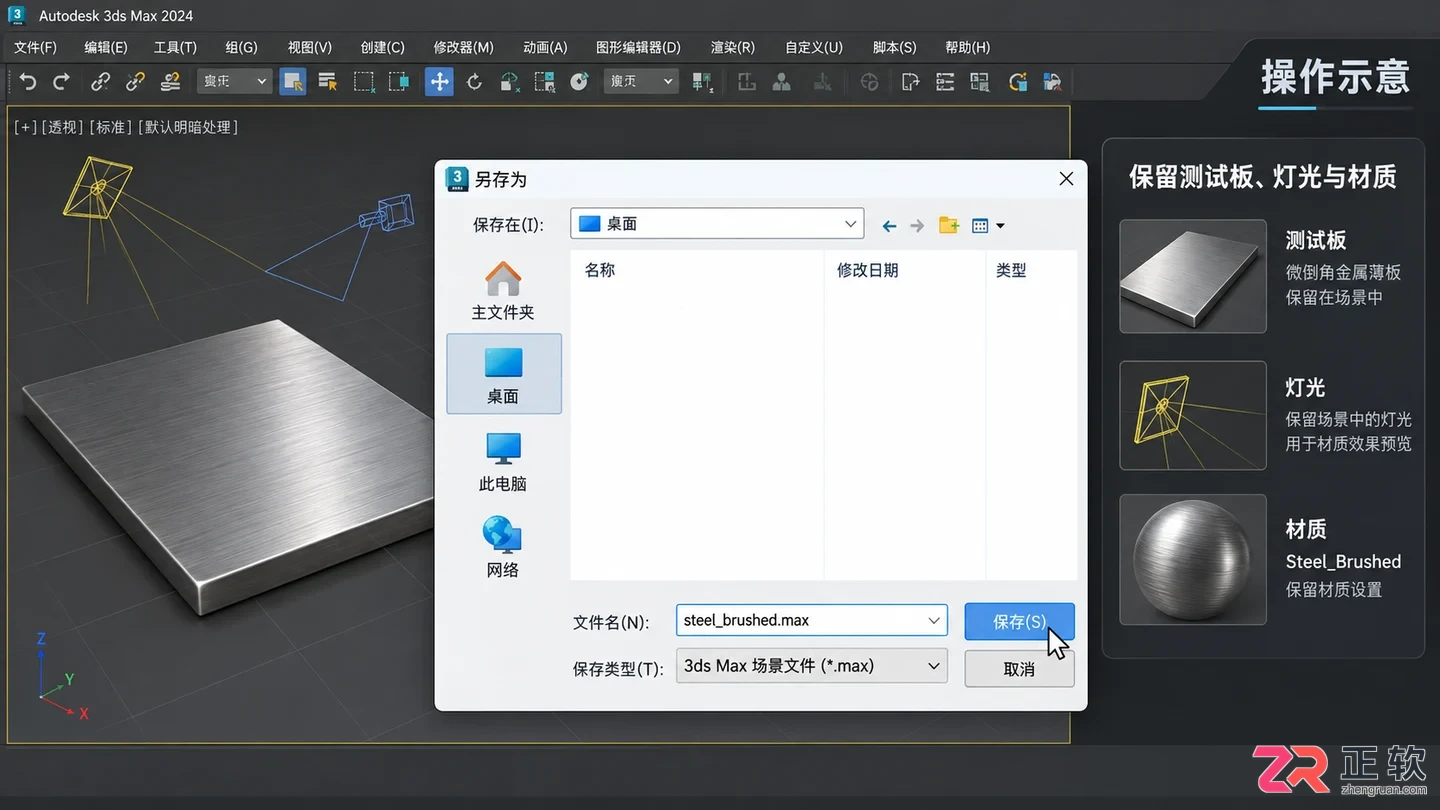Toggle the Window/Crossing selection mode
The height and width of the screenshot is (810, 1440).
(399, 82)
